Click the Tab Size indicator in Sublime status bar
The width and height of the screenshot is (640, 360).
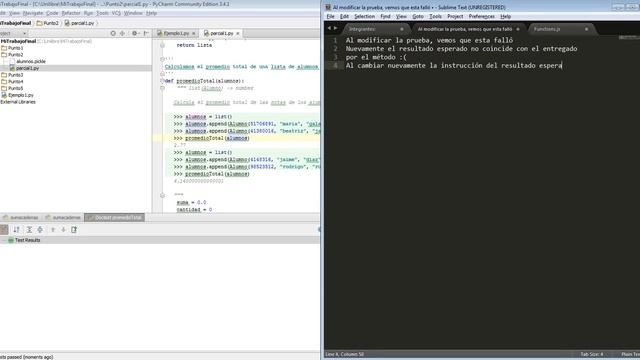(x=592, y=354)
